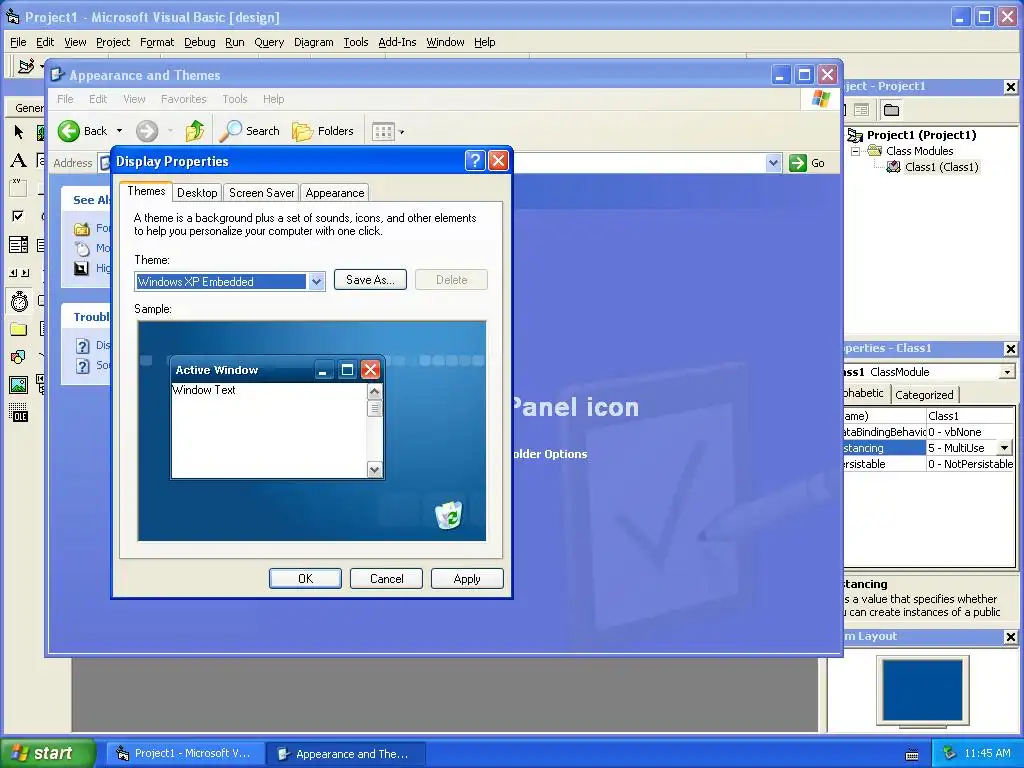Open the Instancing MultiUse value dropdown
The height and width of the screenshot is (768, 1024).
click(x=1004, y=448)
